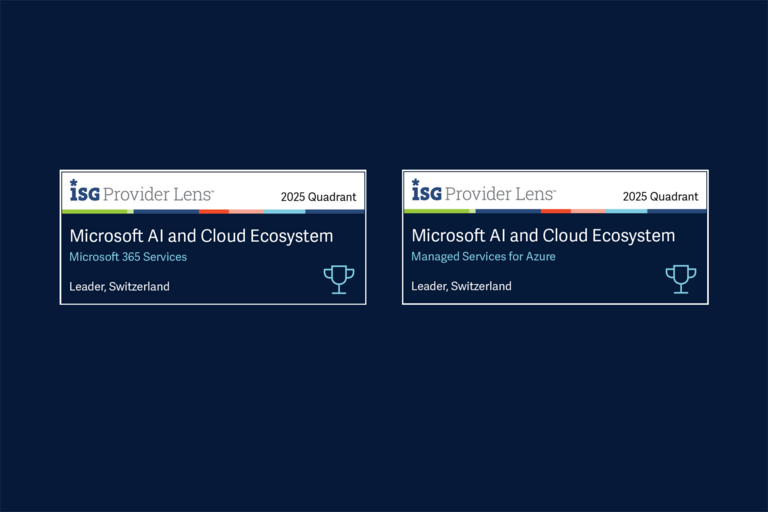The height and width of the screenshot is (512, 768).
Task: Click "Leader, Switzerland" on the left badge
Action: click(119, 286)
